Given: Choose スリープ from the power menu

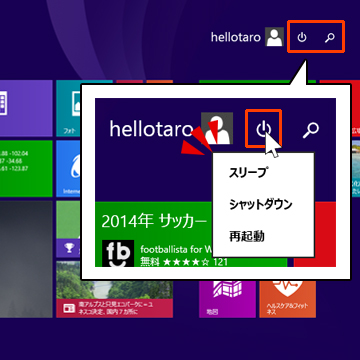Looking at the screenshot, I should point(248,173).
